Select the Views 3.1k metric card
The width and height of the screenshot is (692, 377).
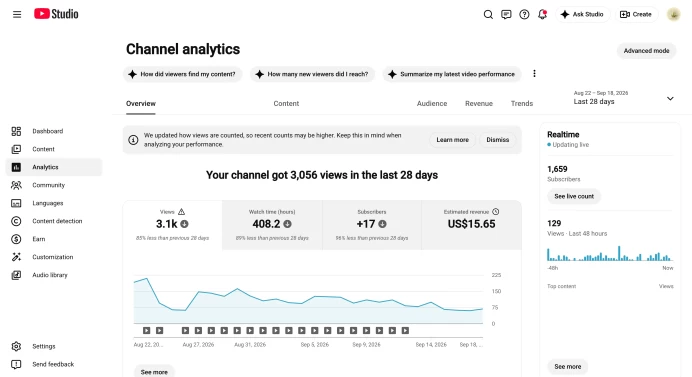click(173, 225)
